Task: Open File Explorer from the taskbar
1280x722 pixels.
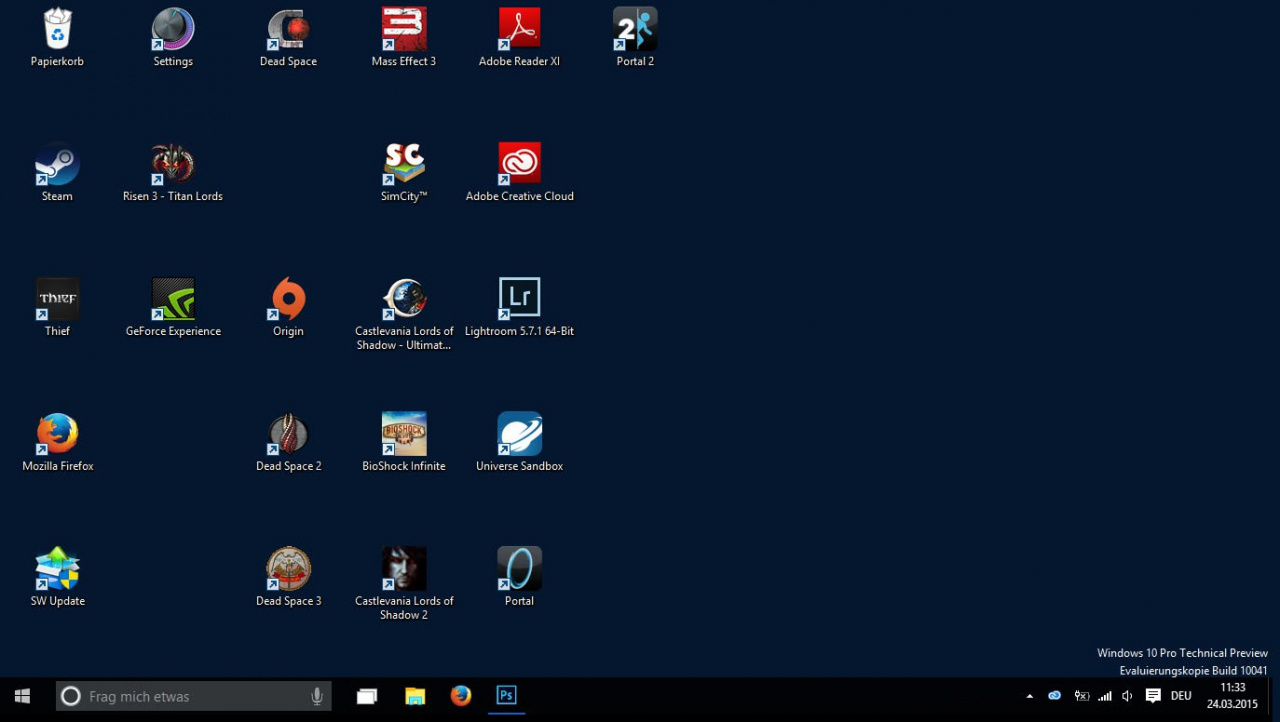Action: (415, 696)
